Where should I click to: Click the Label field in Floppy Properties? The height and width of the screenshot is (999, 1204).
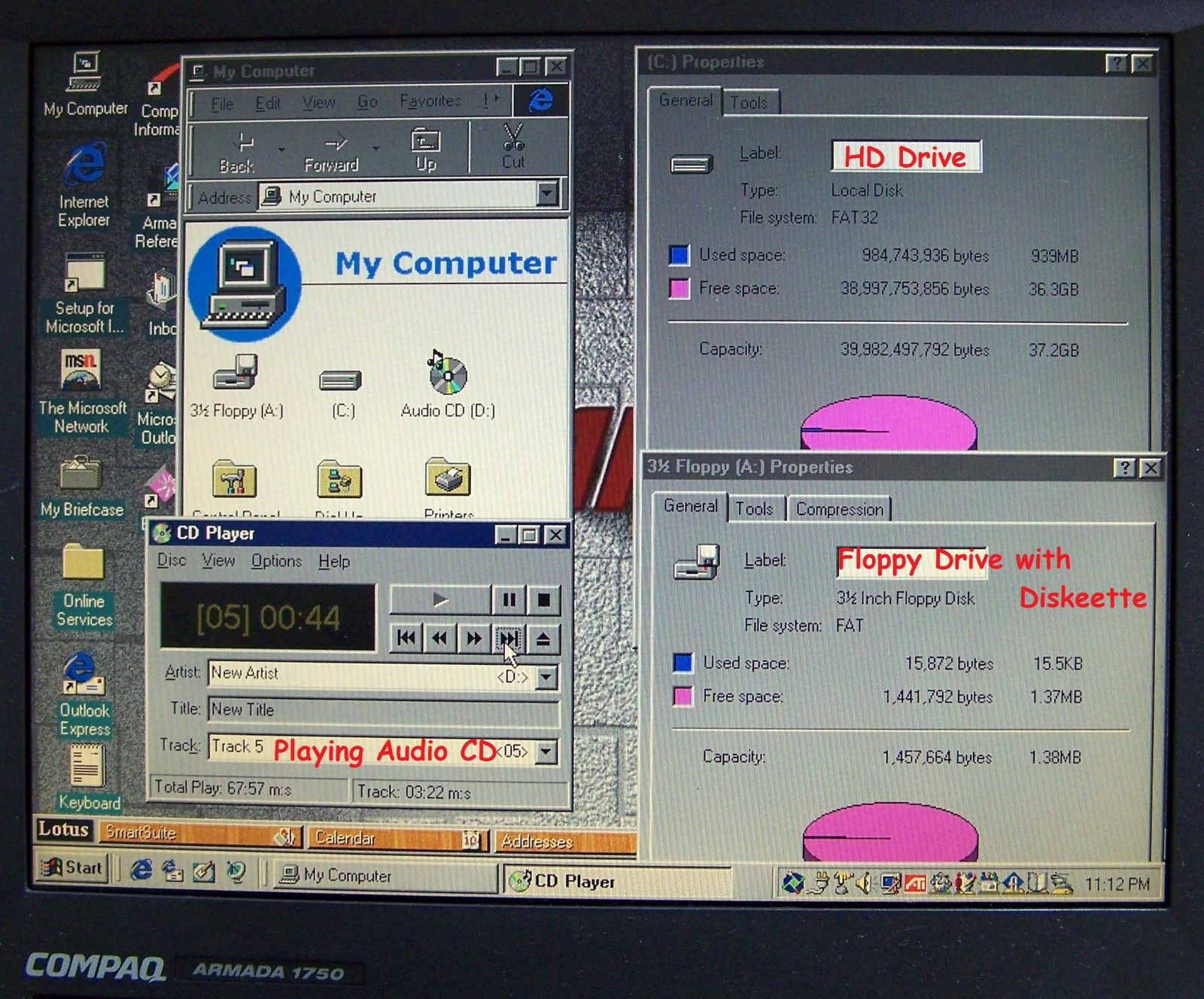point(912,561)
